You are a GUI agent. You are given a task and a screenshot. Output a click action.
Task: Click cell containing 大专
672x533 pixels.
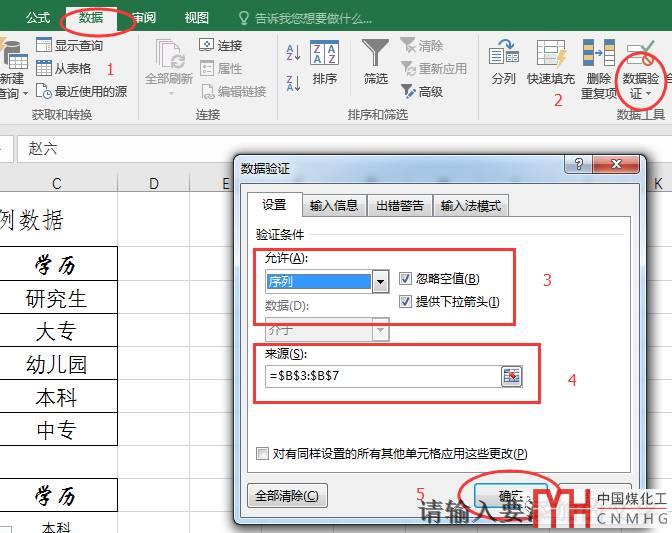pos(57,330)
